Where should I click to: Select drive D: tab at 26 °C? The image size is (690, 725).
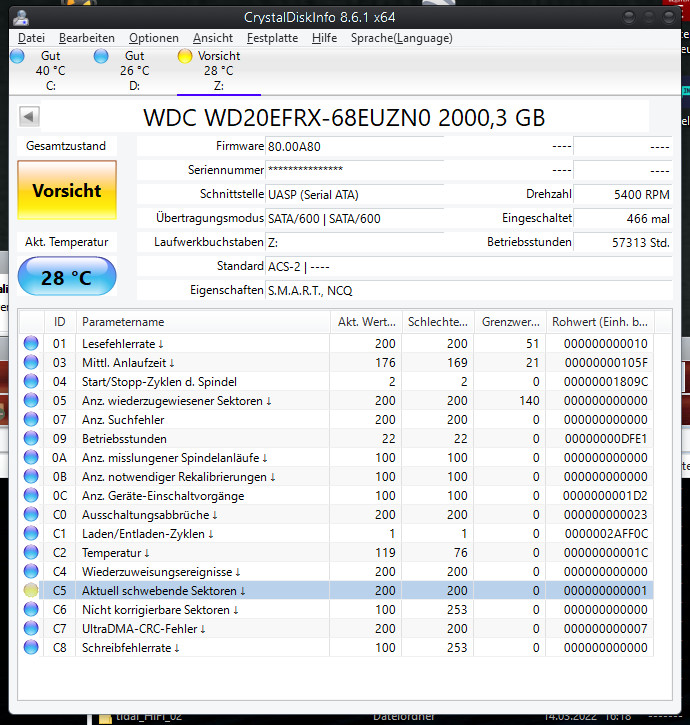pyautogui.click(x=134, y=71)
